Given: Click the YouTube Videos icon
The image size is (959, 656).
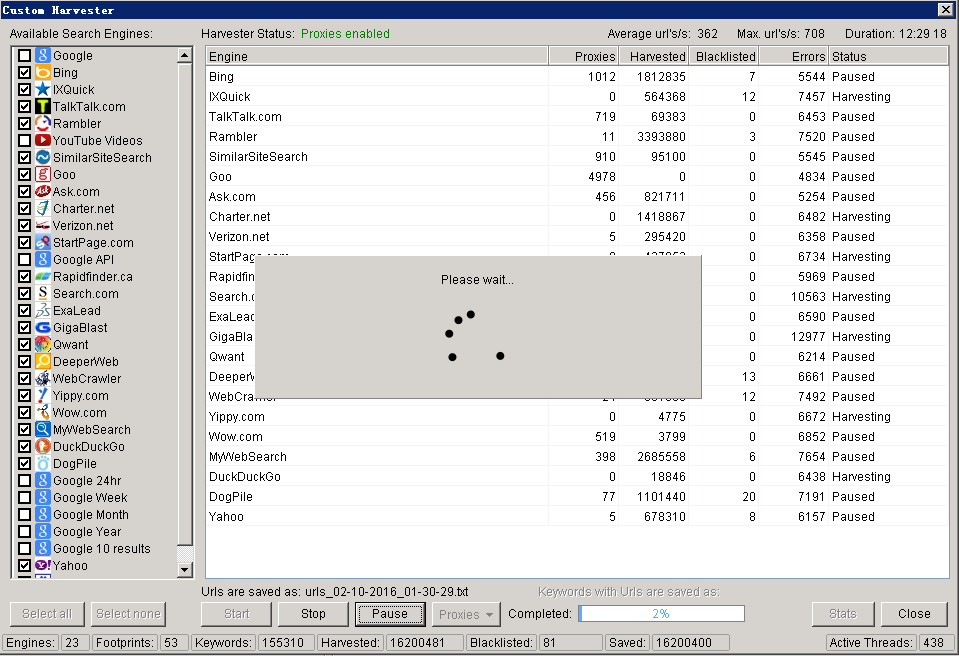Looking at the screenshot, I should (x=42, y=141).
